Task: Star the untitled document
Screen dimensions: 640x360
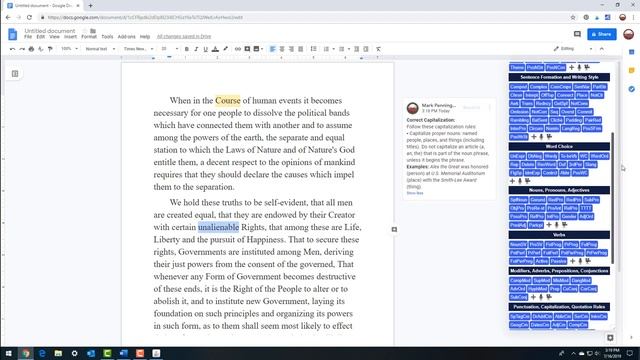Action: [x=85, y=31]
